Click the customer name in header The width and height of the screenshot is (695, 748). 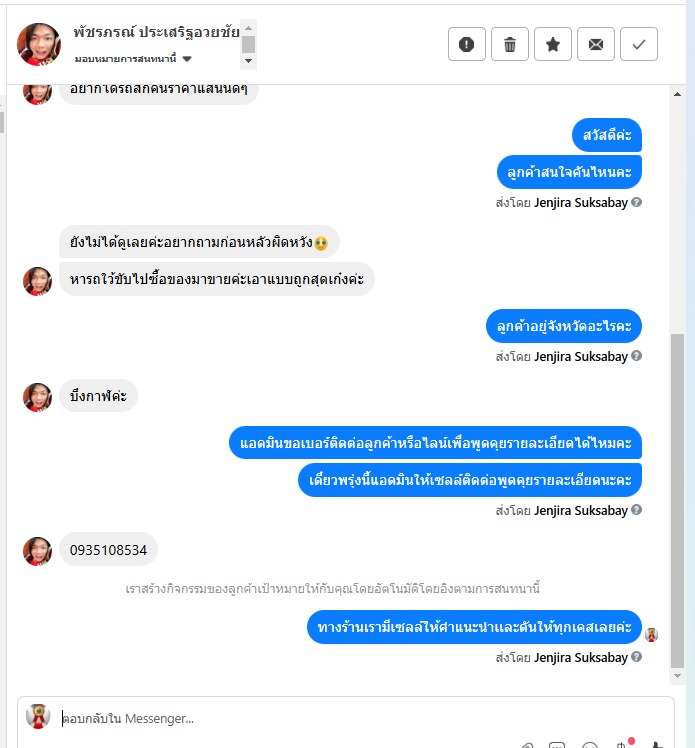(x=156, y=32)
